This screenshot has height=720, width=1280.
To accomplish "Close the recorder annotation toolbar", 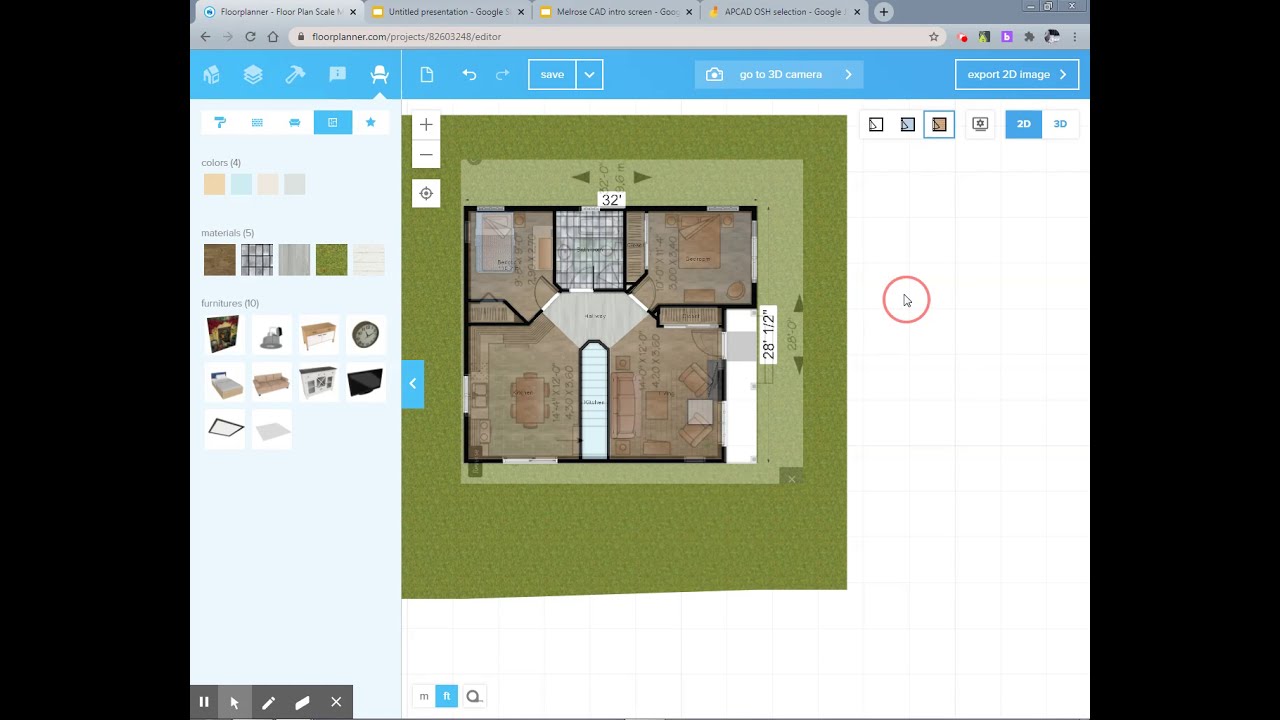I will click(336, 702).
